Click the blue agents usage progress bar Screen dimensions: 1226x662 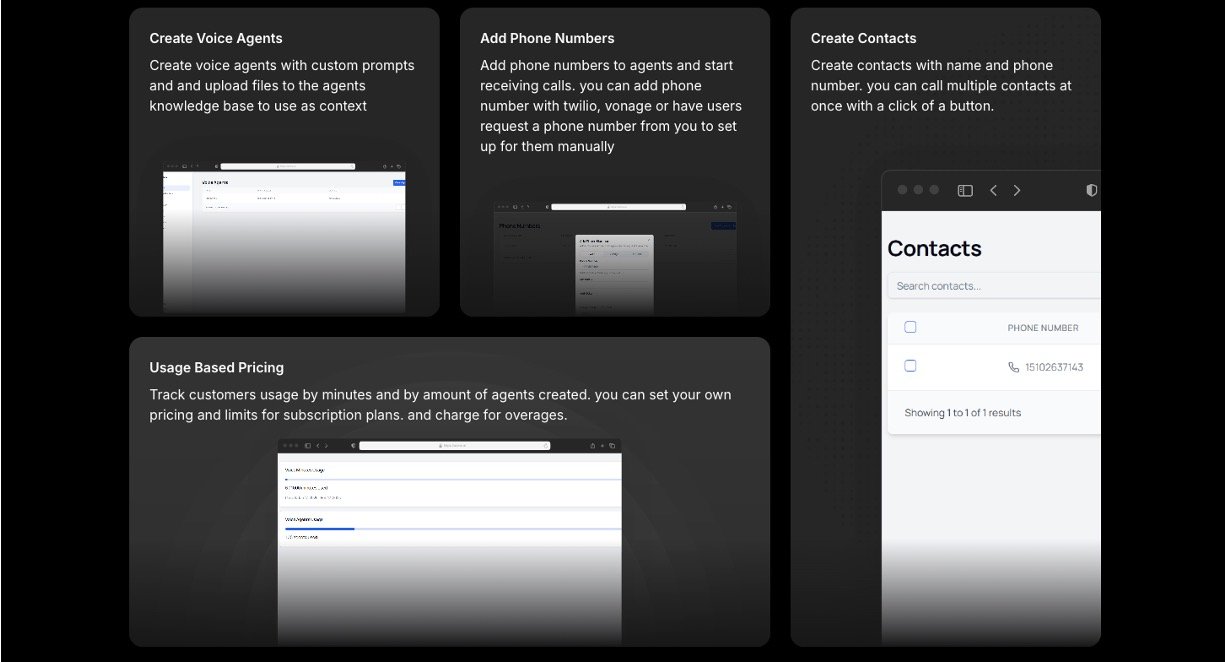click(319, 528)
